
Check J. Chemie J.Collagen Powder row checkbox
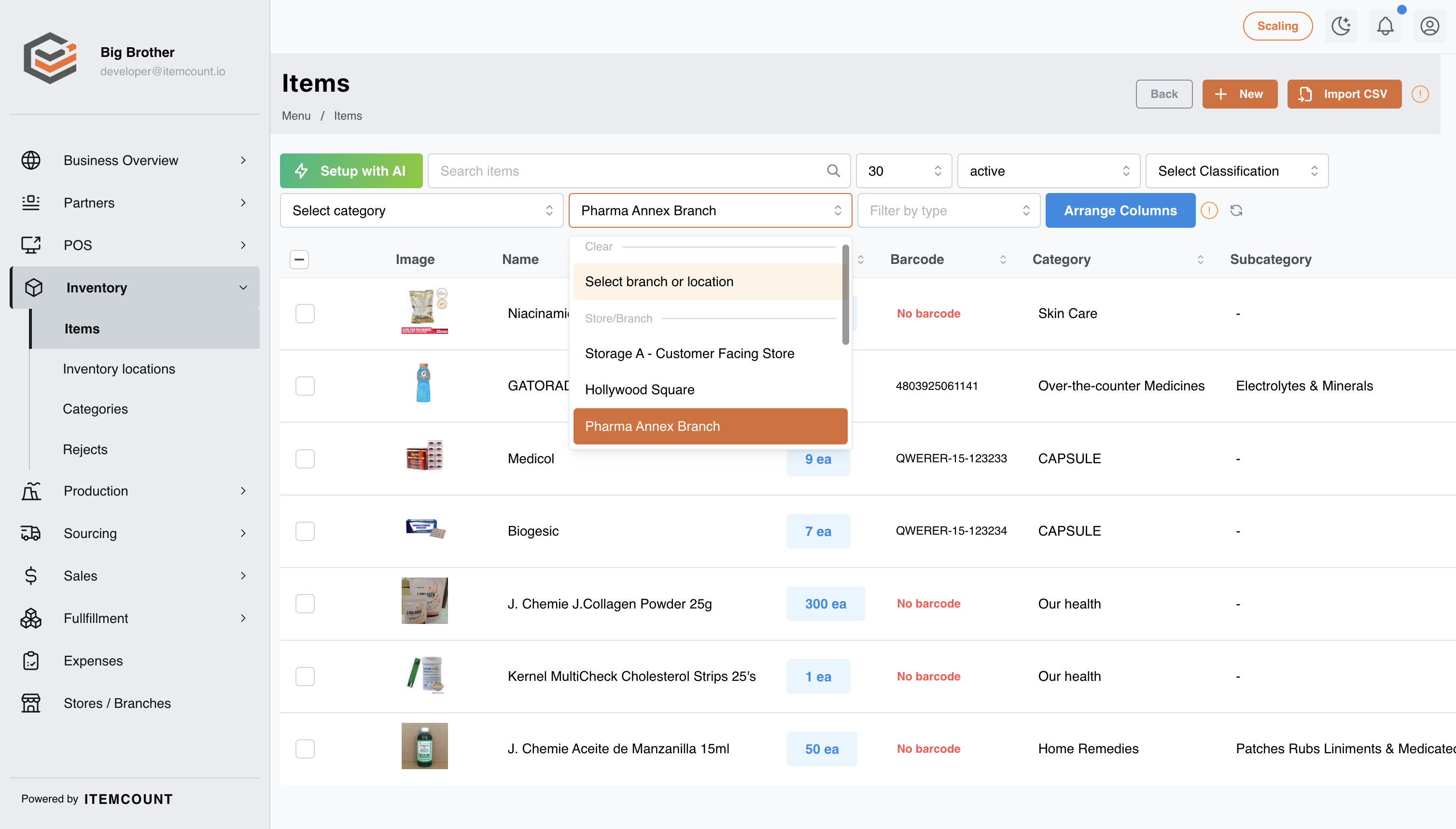(305, 604)
